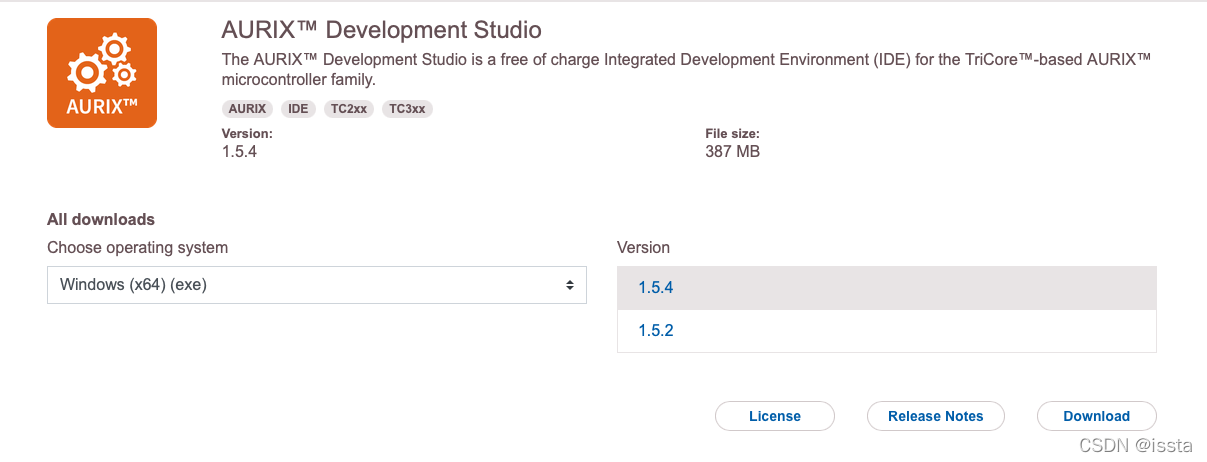Click the All downloads heading
Image resolution: width=1207 pixels, height=462 pixels.
coord(101,219)
